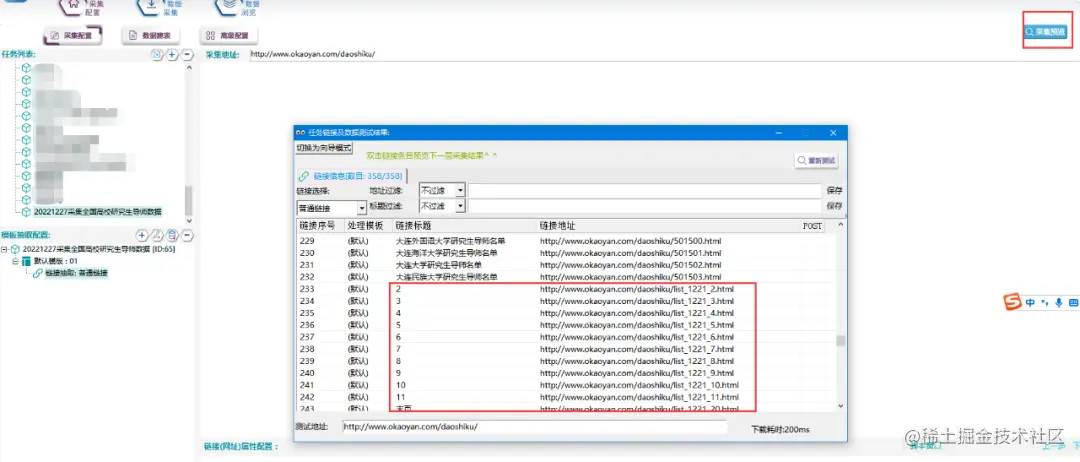Click the task list scrollbar up arrow
The image size is (1080, 462).
189,67
